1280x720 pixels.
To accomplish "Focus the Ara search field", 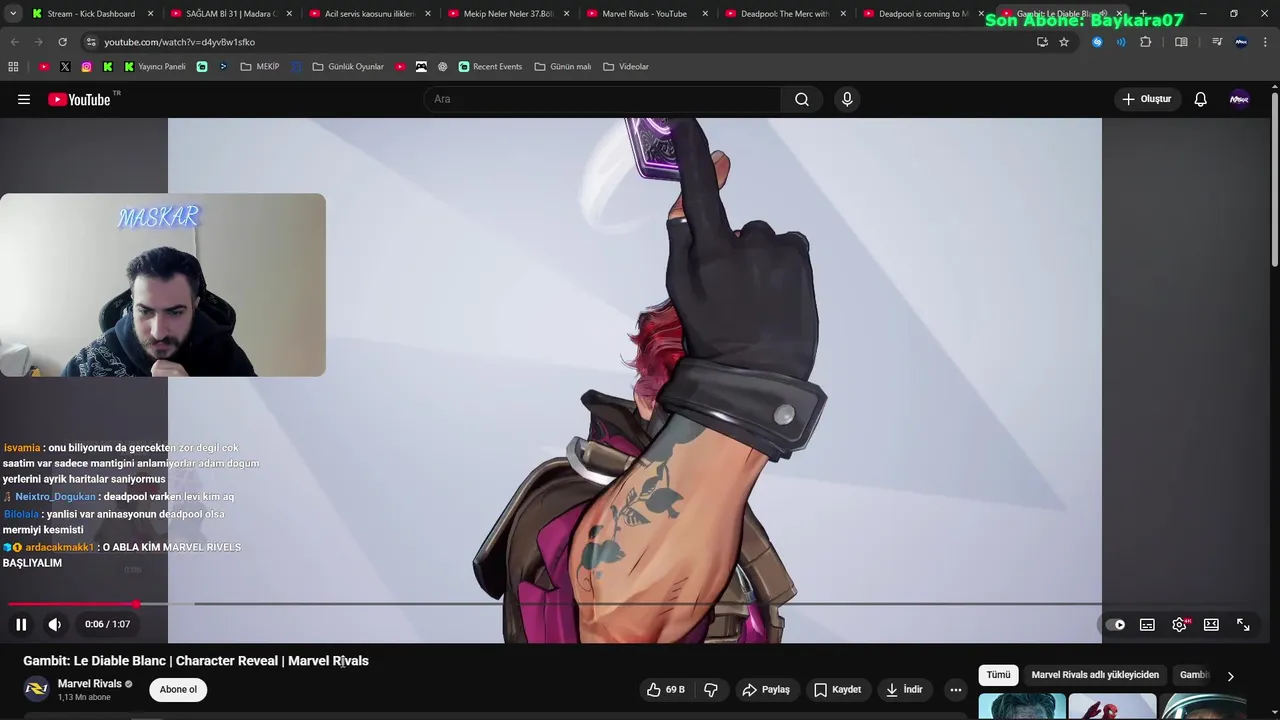I will (603, 99).
